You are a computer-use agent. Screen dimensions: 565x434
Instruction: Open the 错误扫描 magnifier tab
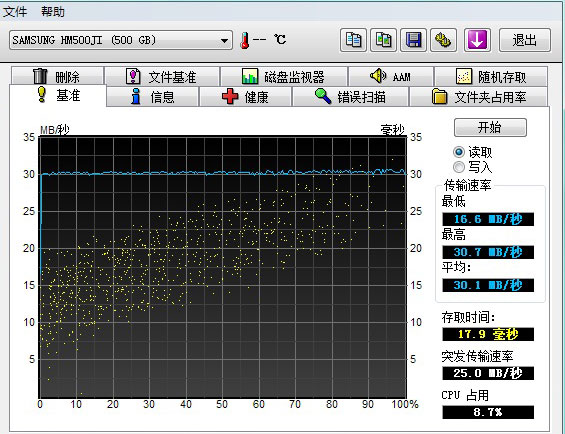[x=350, y=97]
